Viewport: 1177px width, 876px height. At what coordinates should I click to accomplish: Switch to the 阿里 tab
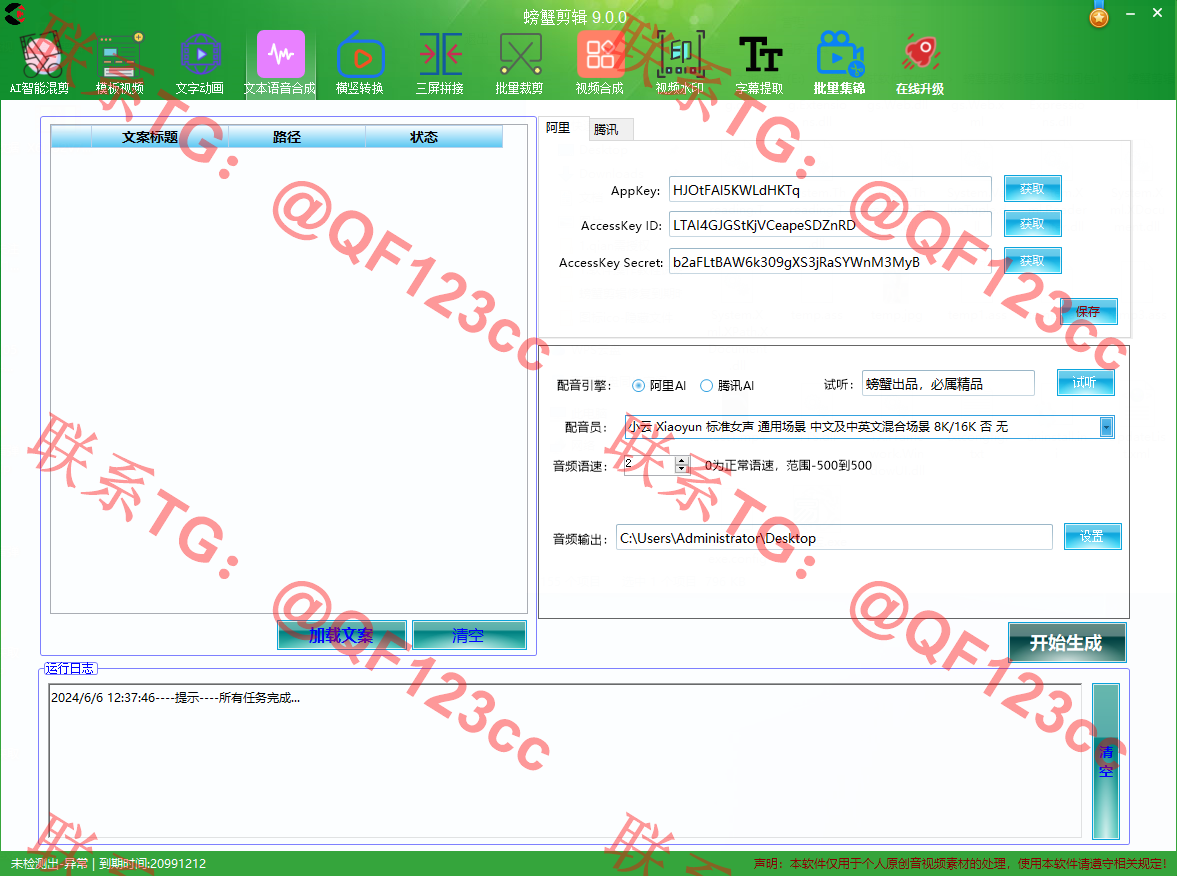(x=558, y=128)
